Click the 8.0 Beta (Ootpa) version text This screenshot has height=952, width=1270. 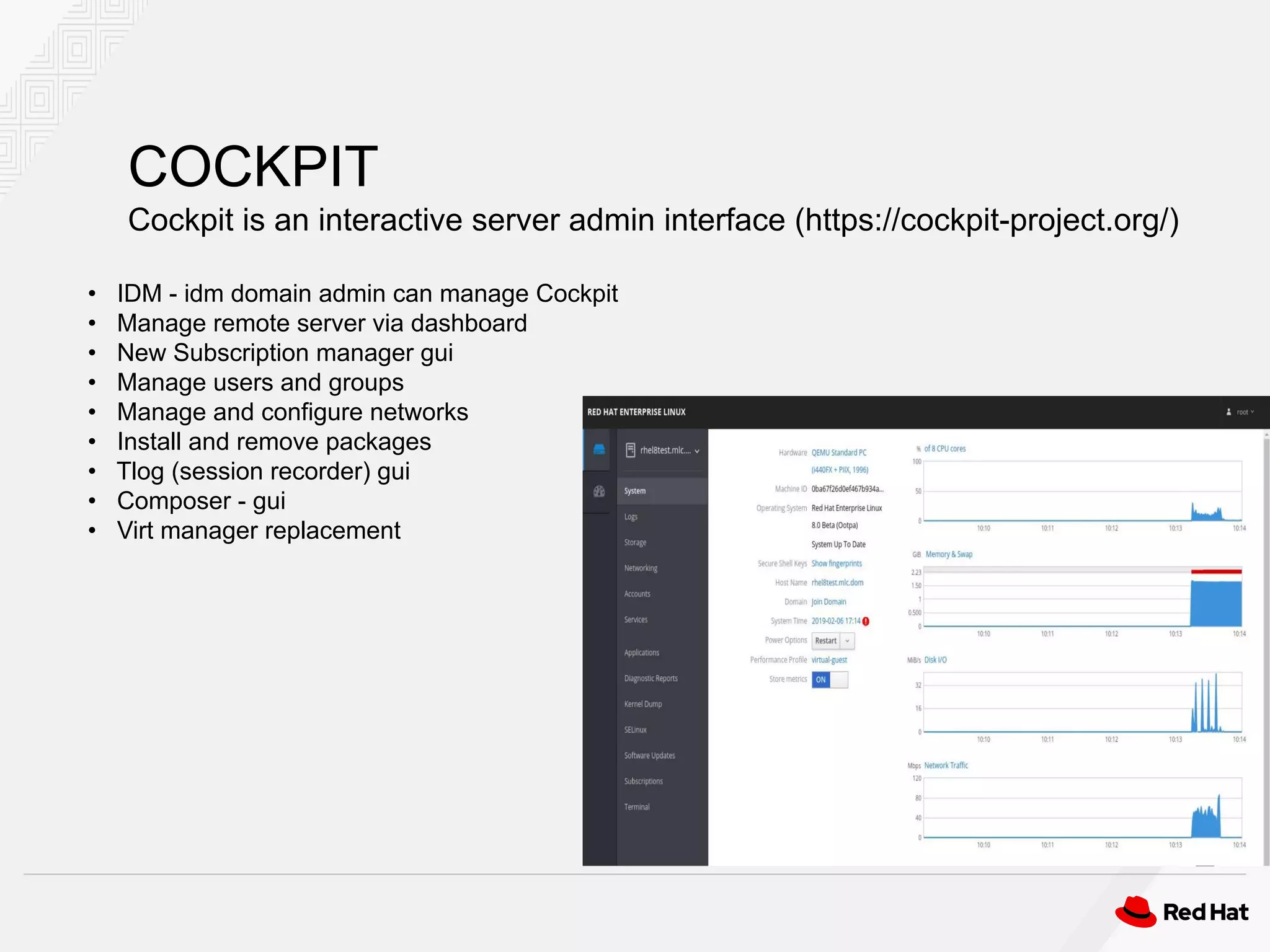coord(835,526)
